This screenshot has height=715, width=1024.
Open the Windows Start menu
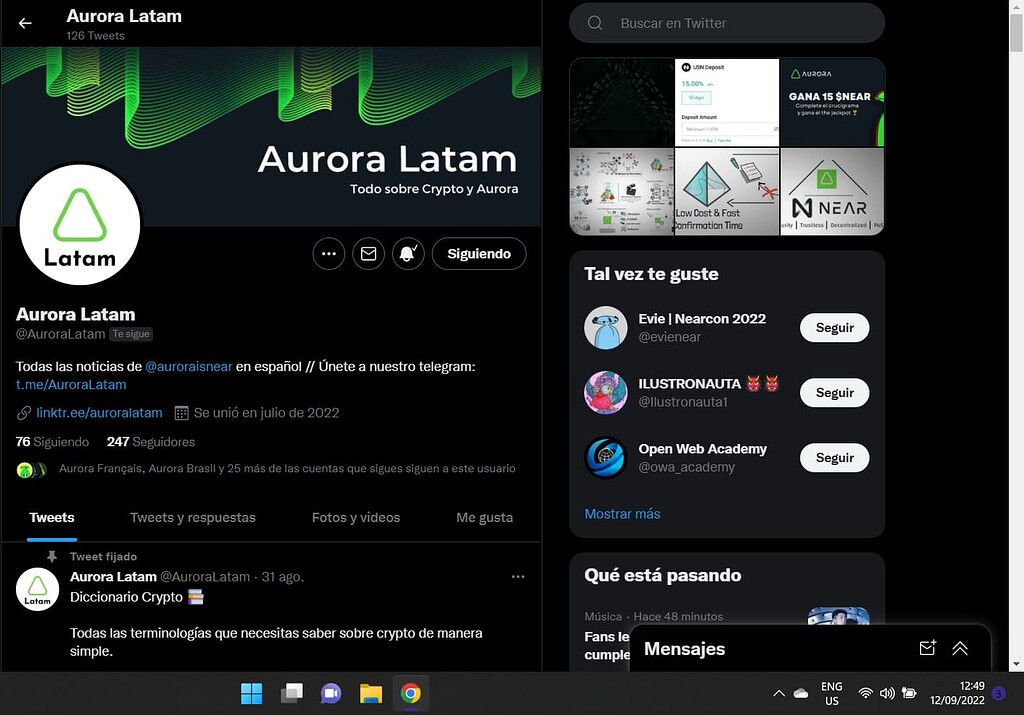click(251, 692)
